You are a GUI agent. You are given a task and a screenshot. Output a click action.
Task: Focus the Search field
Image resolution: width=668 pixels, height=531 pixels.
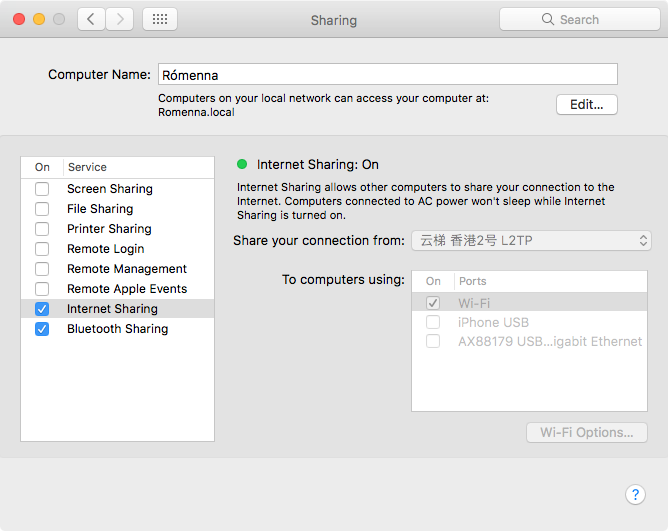[x=580, y=19]
